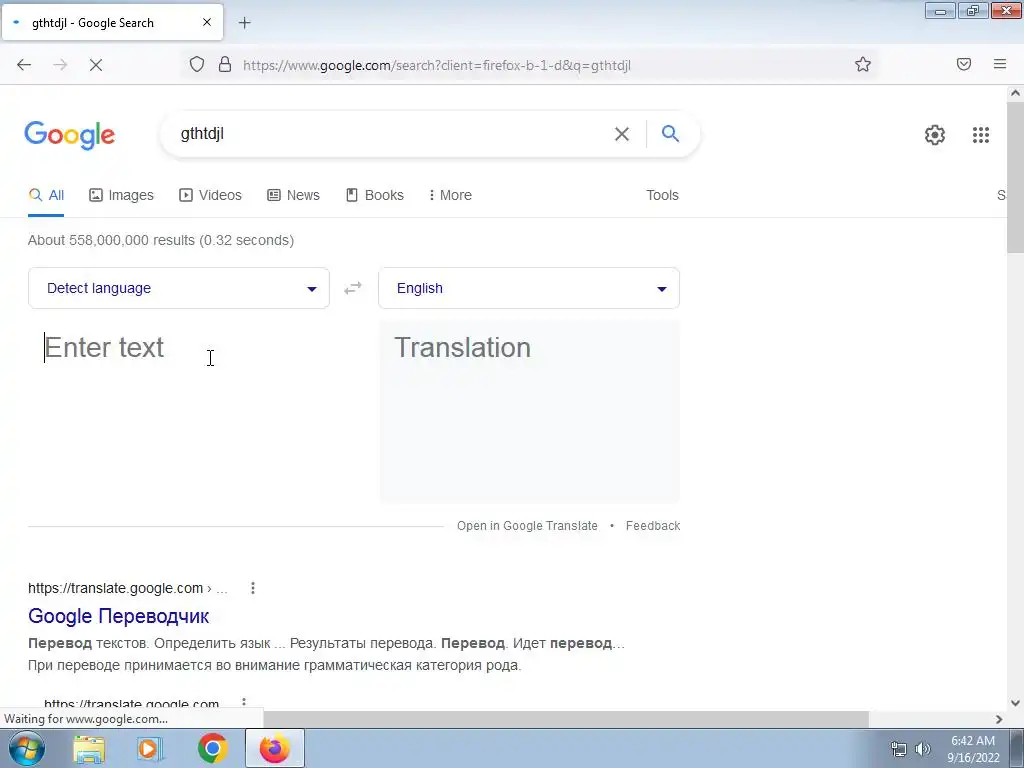Click the 'About 558,000,000 results' text
The width and height of the screenshot is (1024, 768).
[161, 240]
